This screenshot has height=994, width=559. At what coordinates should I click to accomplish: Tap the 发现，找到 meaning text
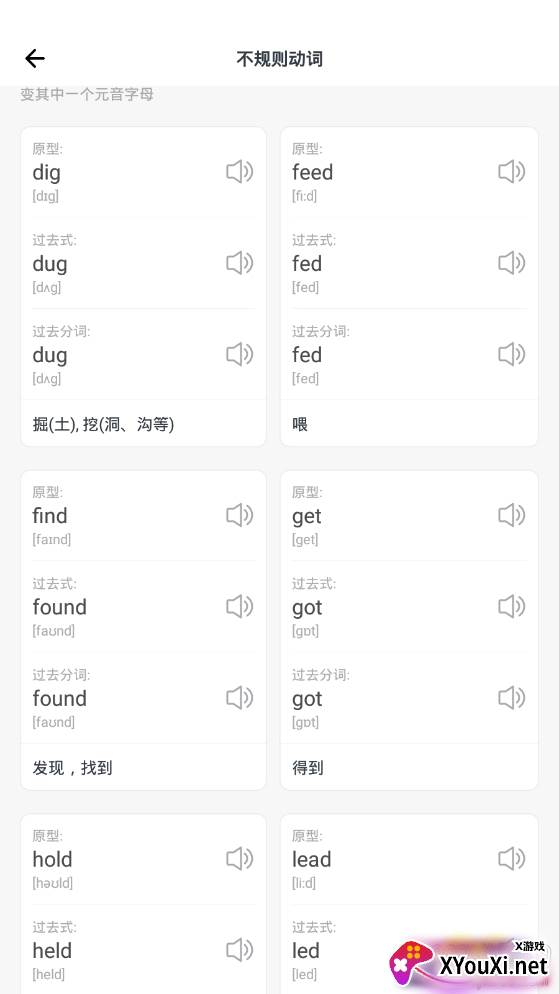tap(72, 768)
